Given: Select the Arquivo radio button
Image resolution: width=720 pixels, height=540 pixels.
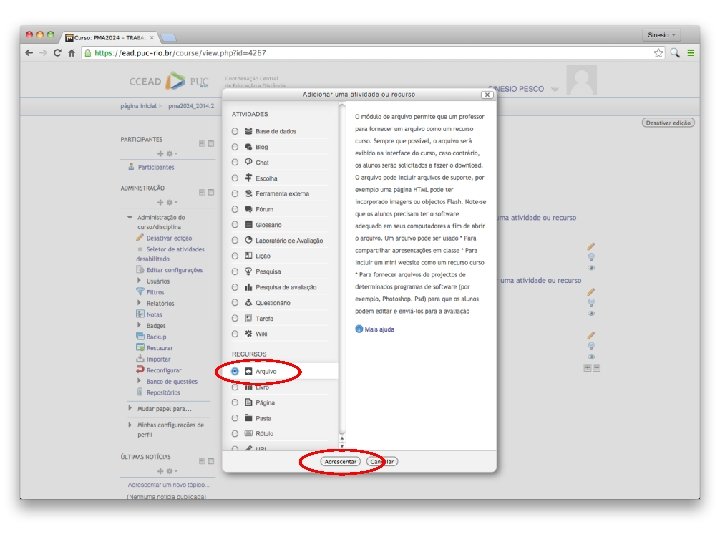Looking at the screenshot, I should 235,371.
